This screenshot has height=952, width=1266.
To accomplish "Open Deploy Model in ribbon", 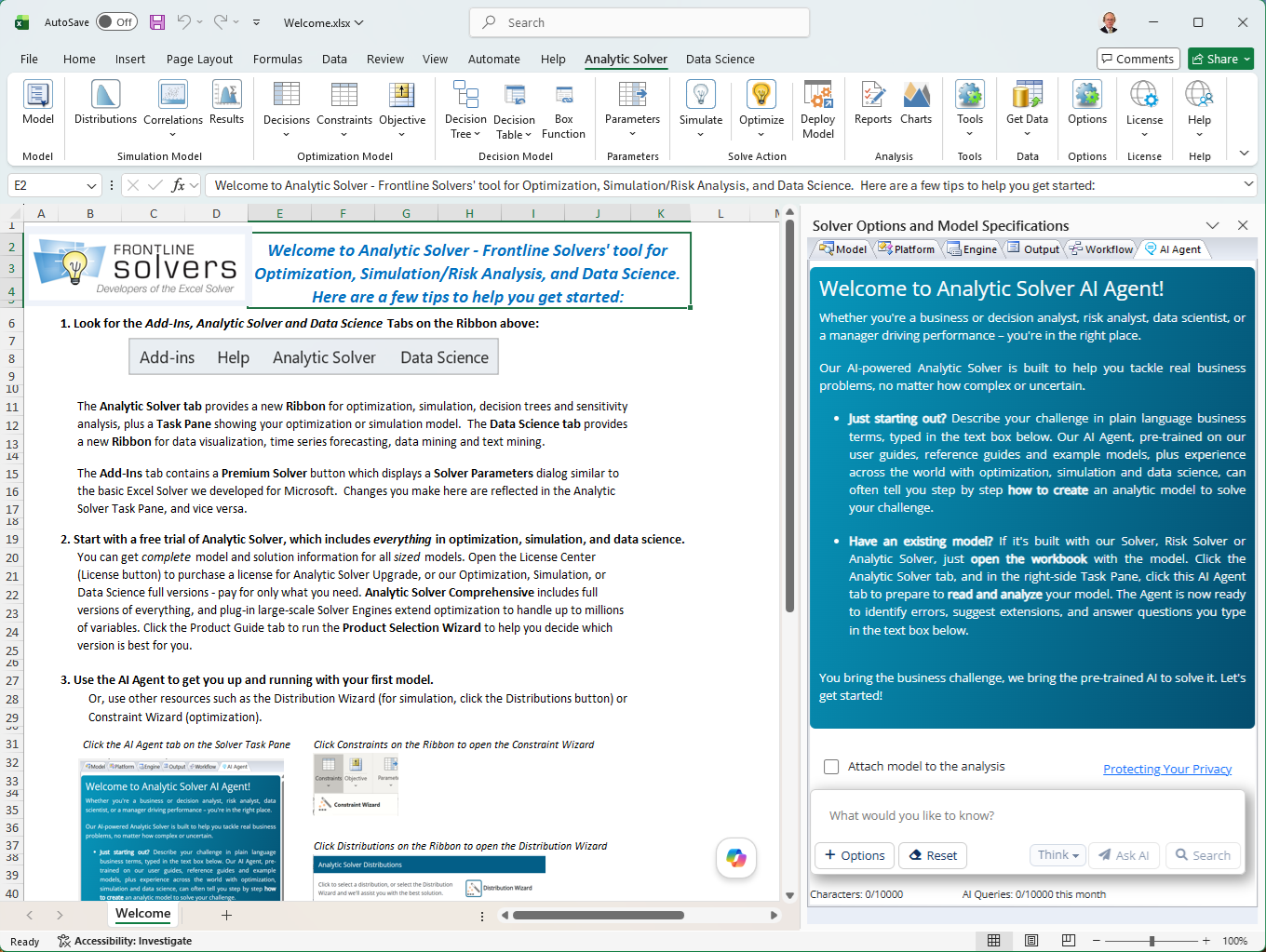I will pyautogui.click(x=817, y=110).
